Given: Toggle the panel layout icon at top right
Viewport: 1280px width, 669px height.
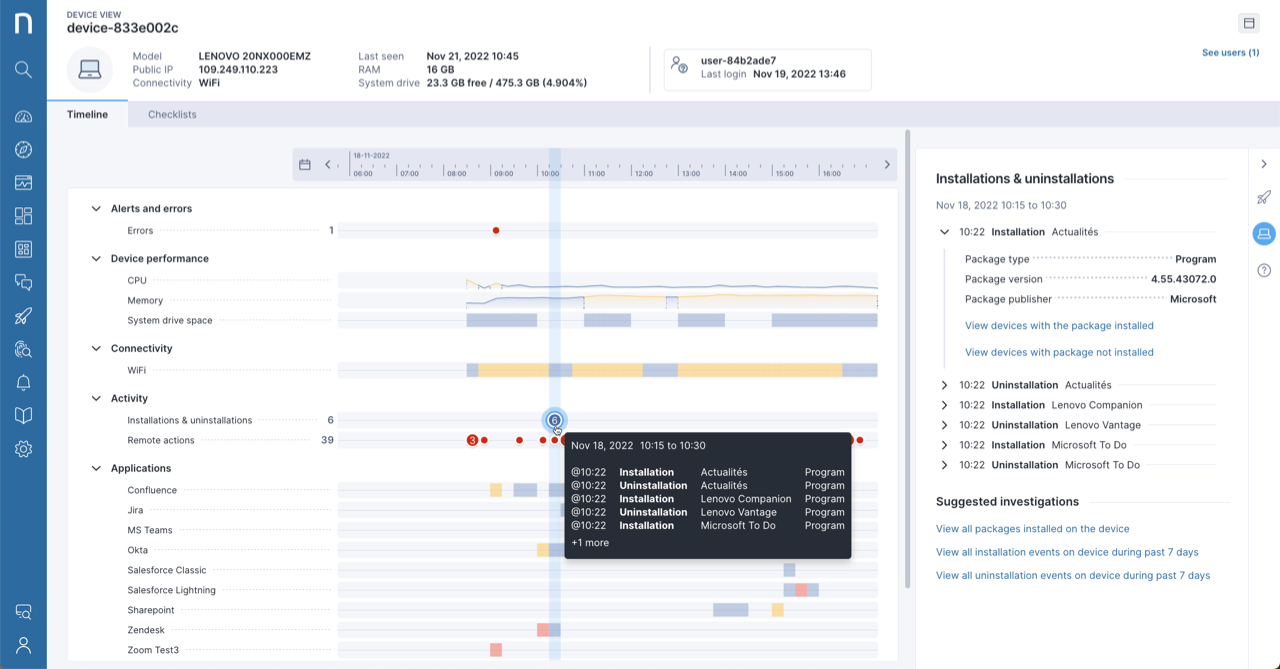Looking at the screenshot, I should tap(1248, 23).
